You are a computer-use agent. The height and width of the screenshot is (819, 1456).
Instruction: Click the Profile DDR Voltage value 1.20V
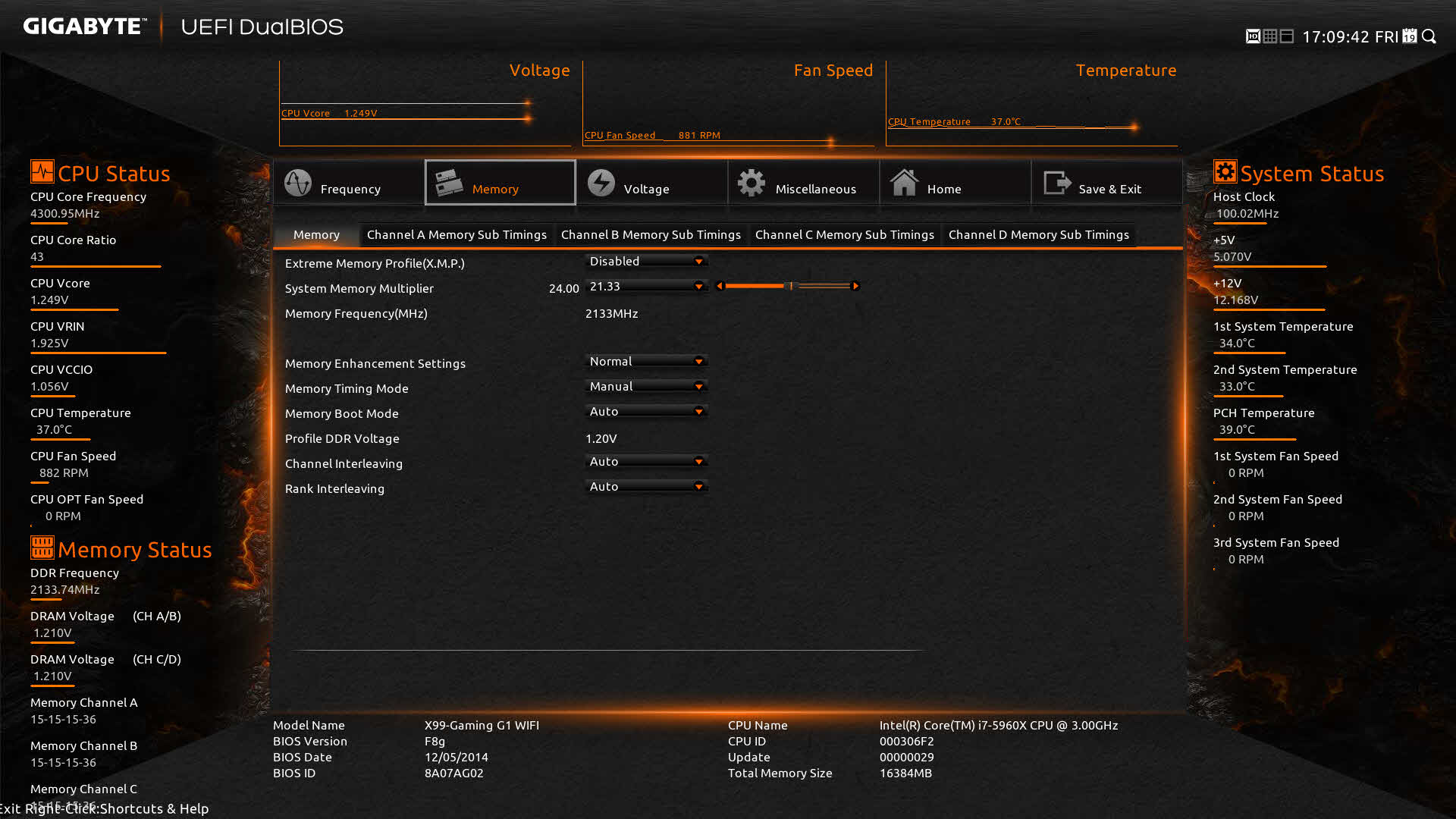point(601,438)
